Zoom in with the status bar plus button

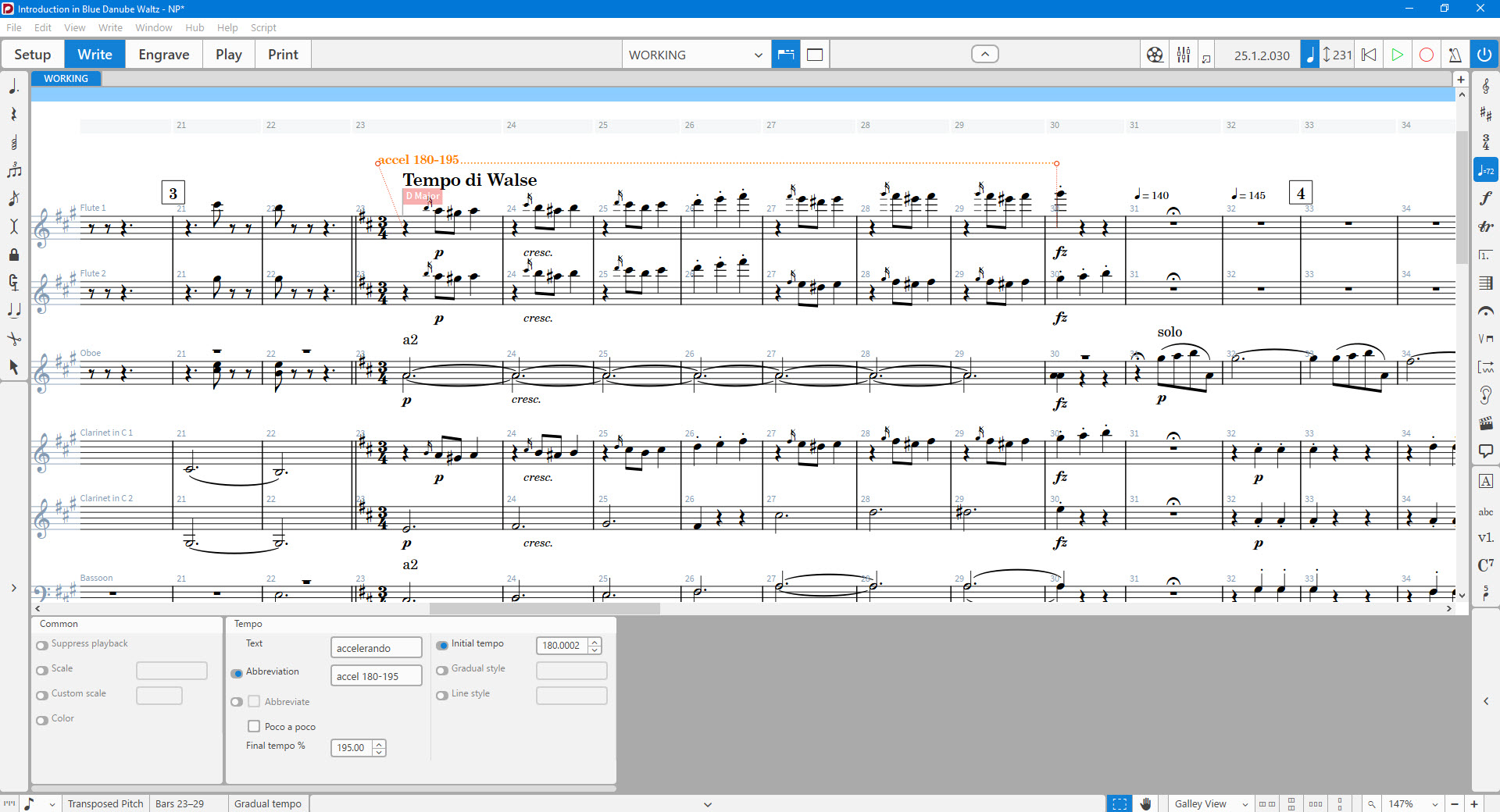(1474, 803)
